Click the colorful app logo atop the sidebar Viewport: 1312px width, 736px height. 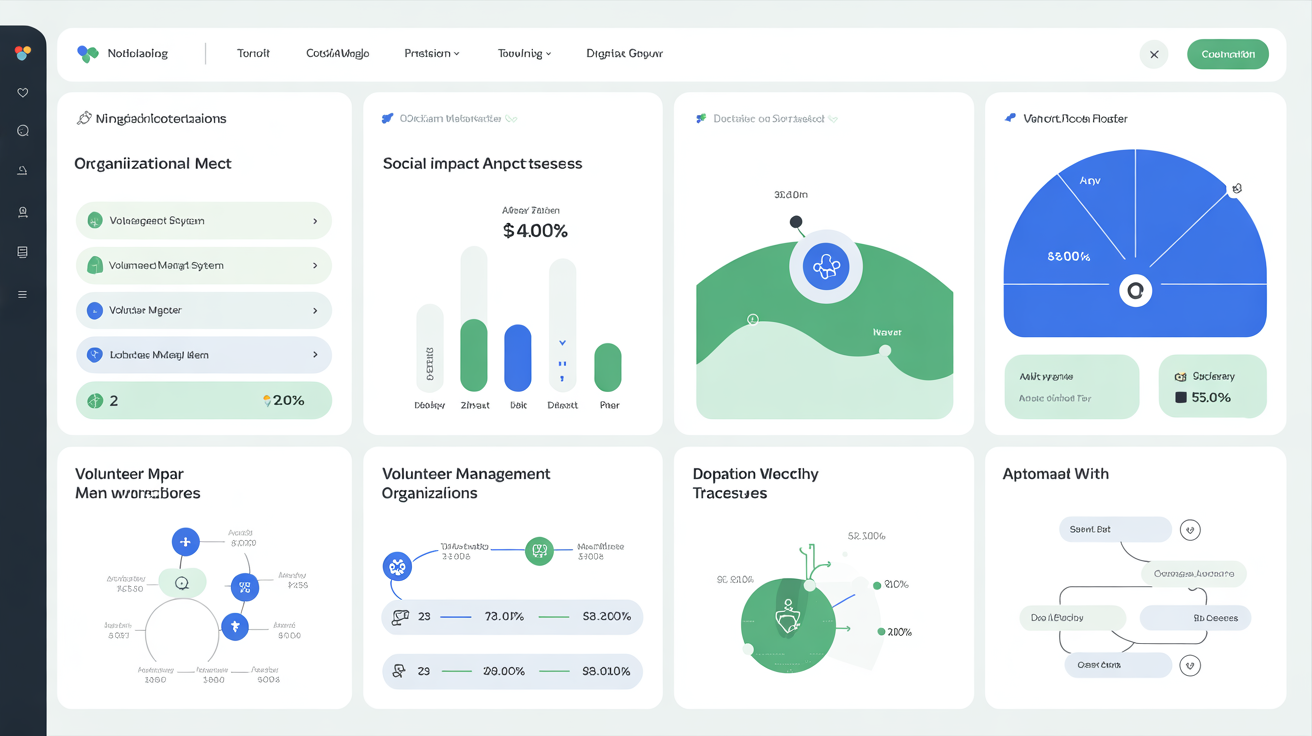(22, 53)
